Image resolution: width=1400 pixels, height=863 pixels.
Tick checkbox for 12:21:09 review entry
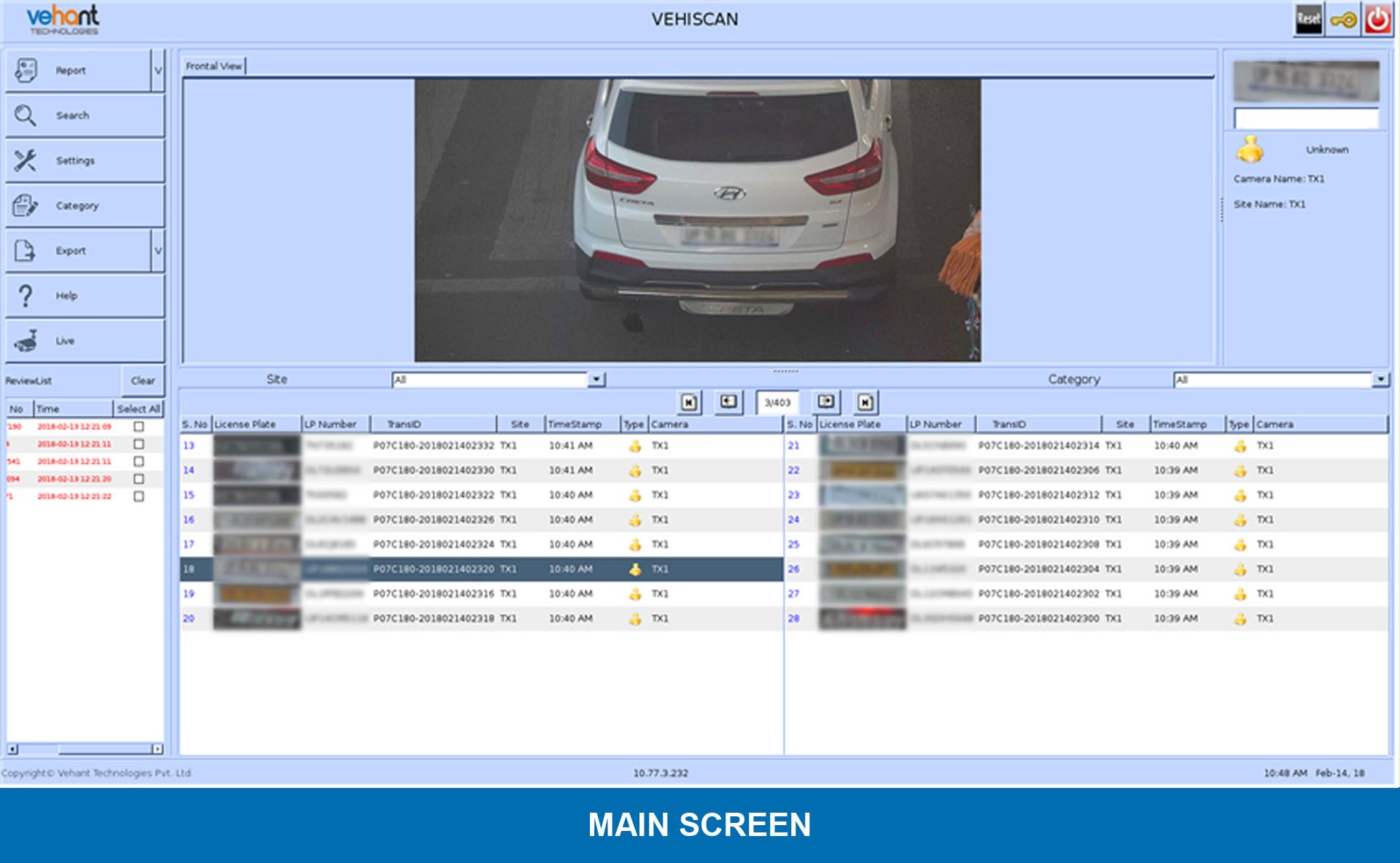[x=139, y=426]
